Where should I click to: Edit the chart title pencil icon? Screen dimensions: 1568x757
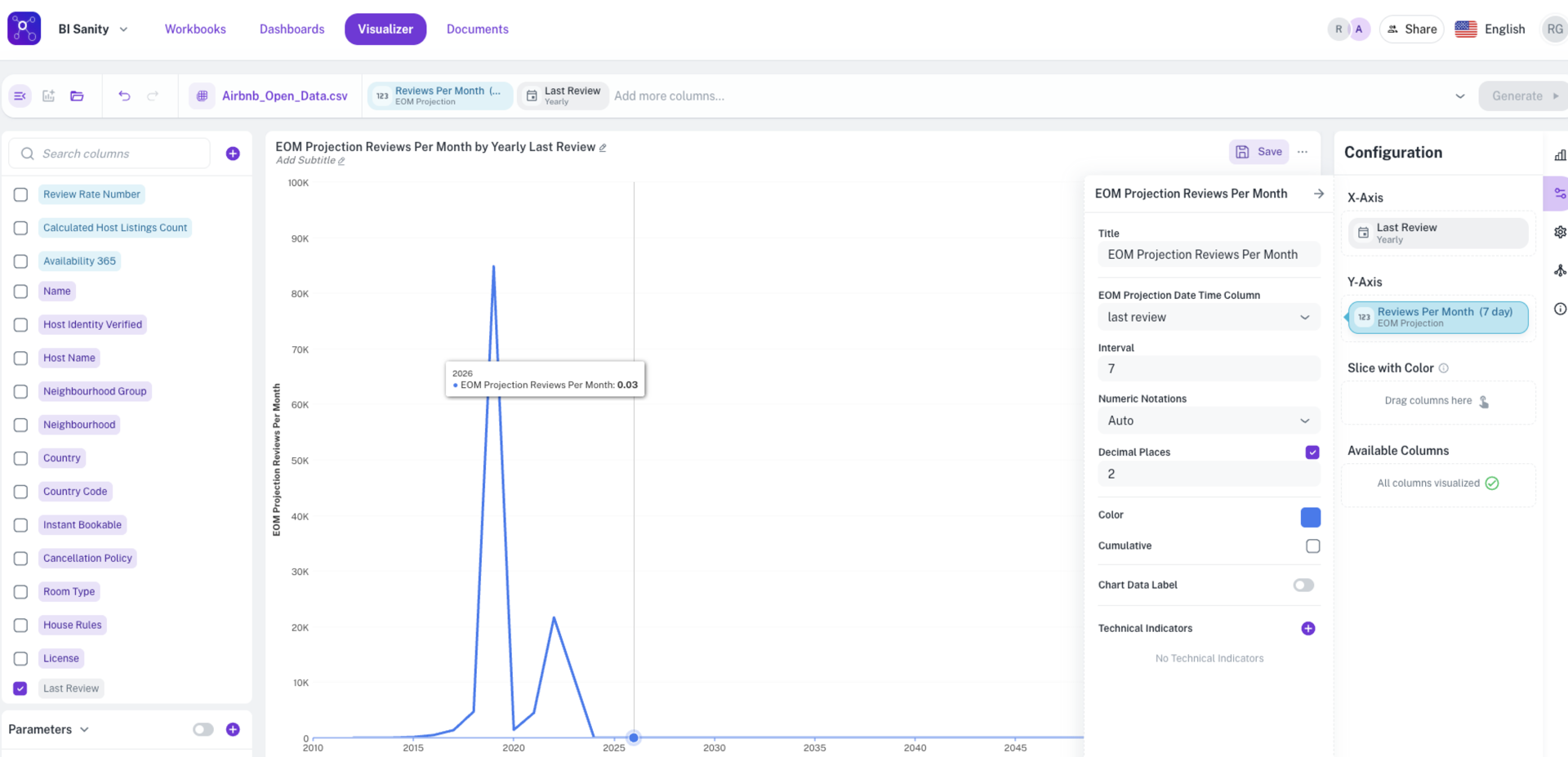click(x=603, y=148)
